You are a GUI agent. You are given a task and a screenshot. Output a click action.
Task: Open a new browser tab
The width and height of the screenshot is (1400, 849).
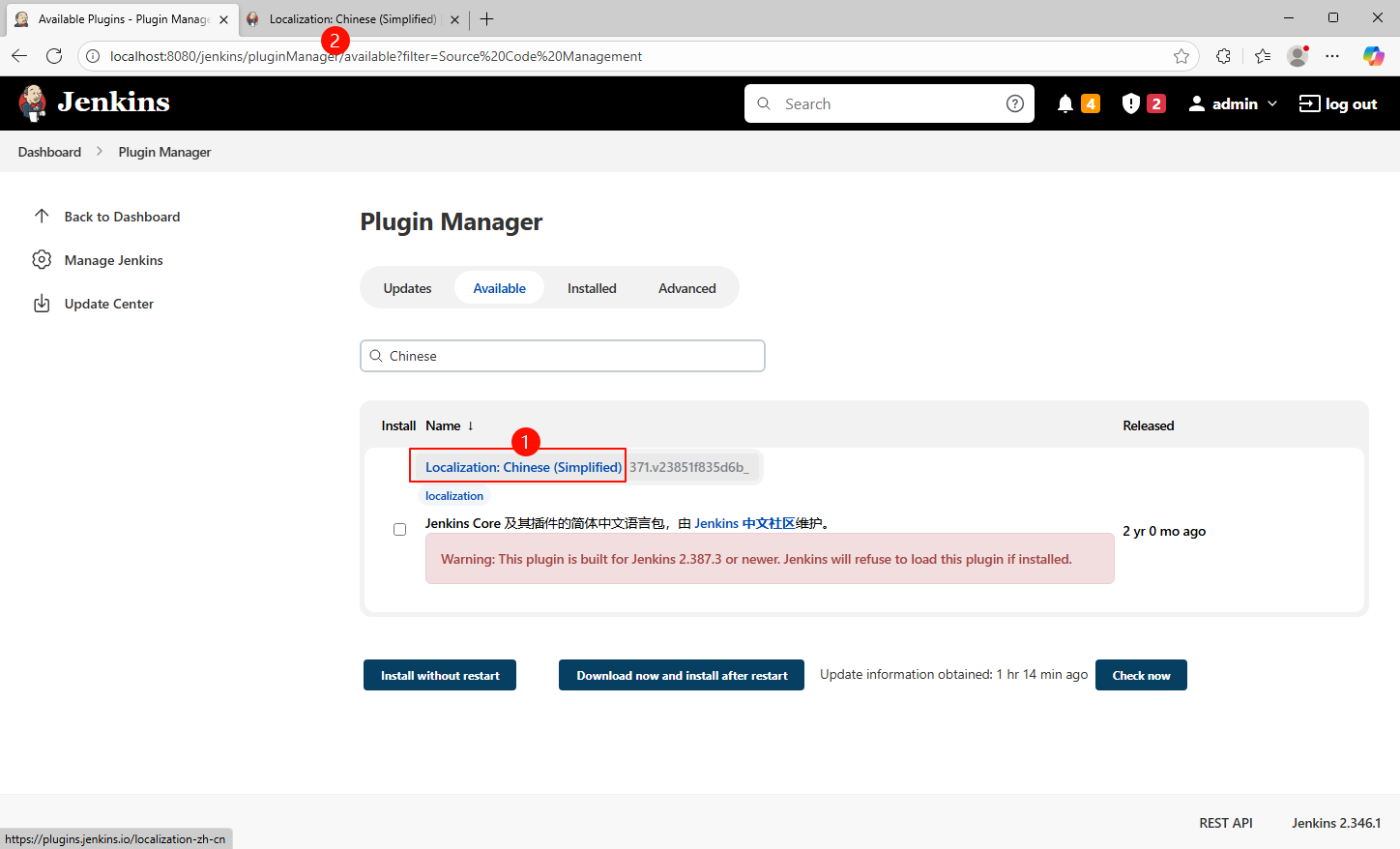pos(486,18)
